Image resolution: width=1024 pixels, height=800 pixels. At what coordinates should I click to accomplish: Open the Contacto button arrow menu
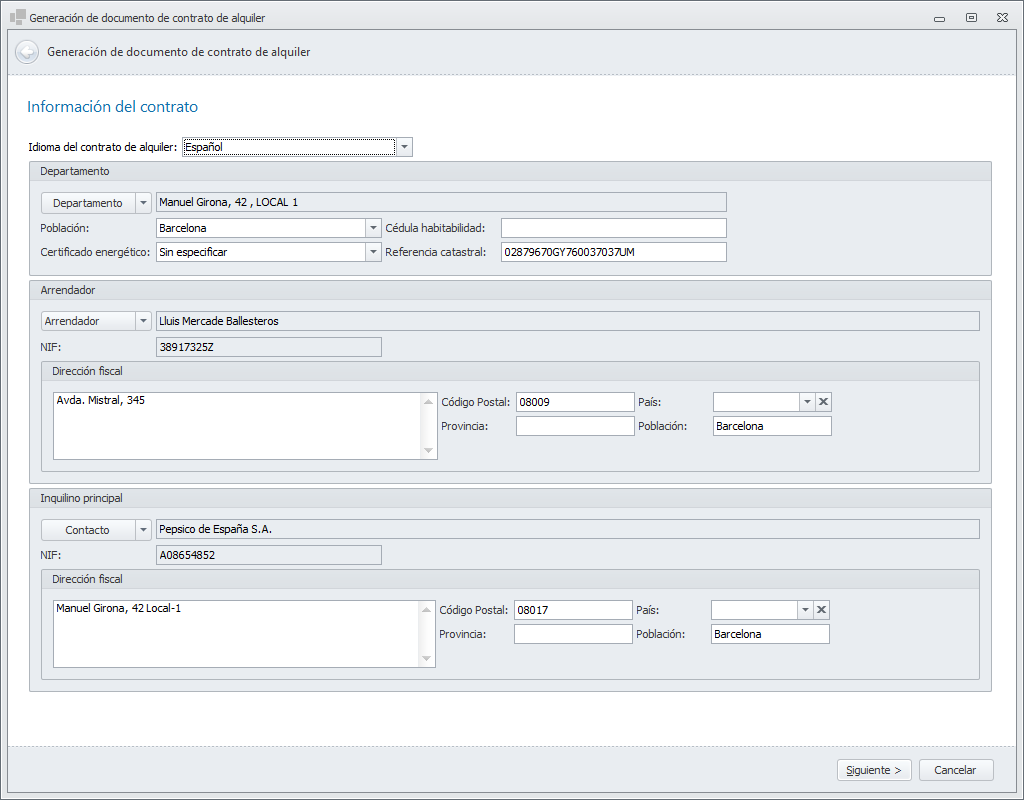pos(142,530)
